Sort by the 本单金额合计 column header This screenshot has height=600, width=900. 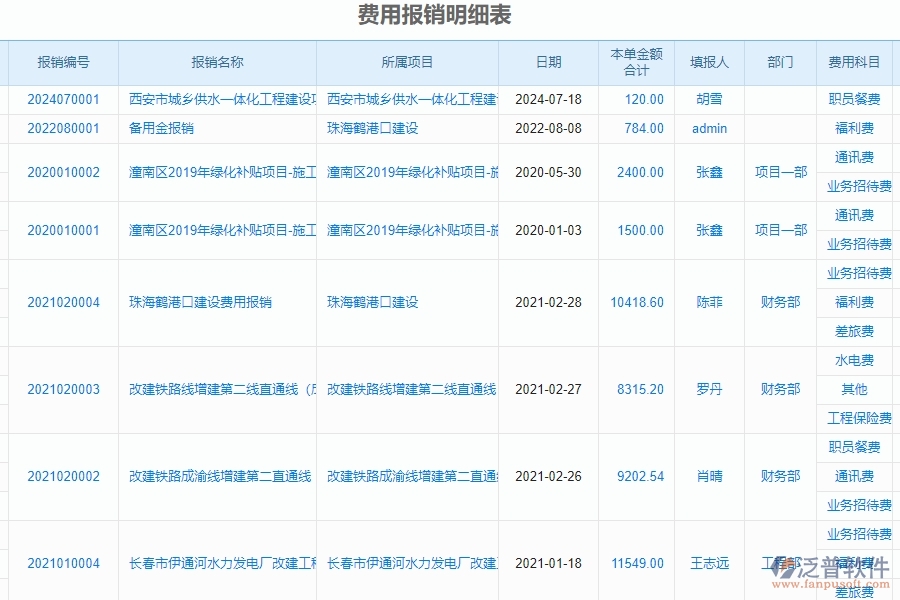click(x=637, y=62)
